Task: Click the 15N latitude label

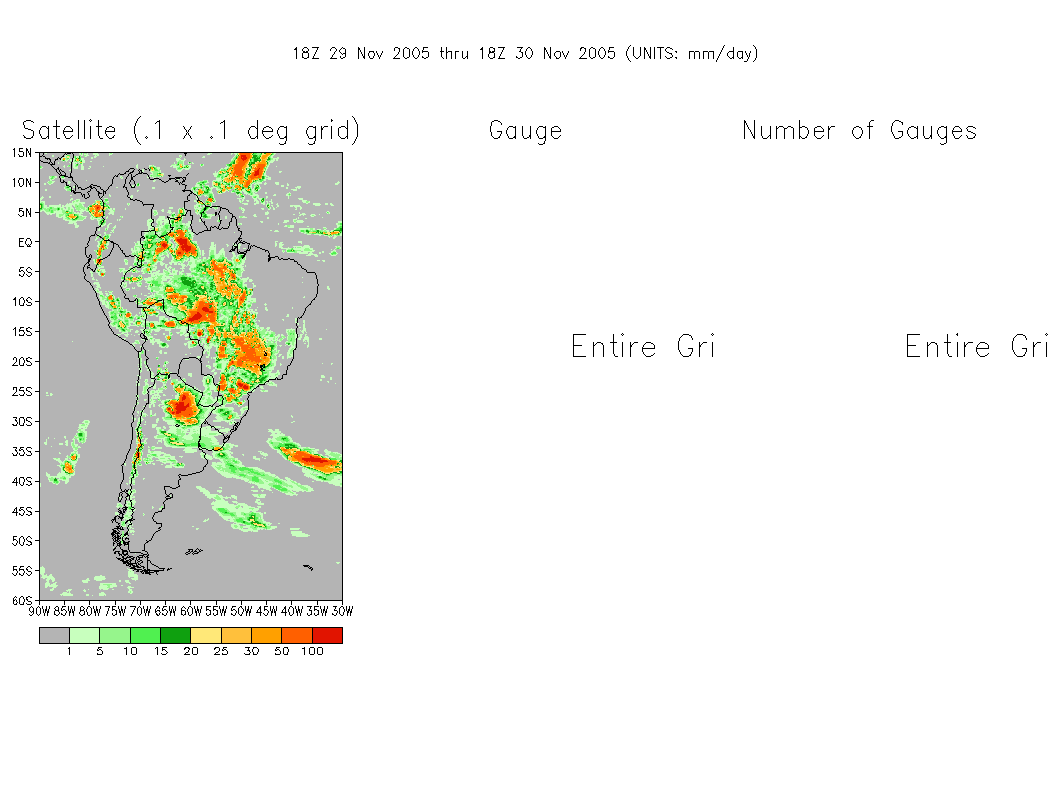Action: [x=21, y=153]
